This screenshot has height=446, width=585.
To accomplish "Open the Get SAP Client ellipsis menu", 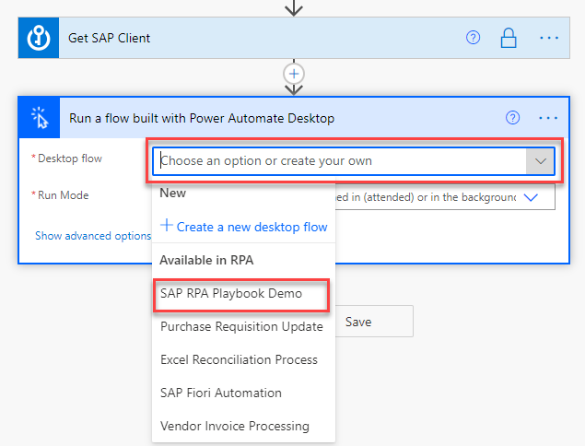I will click(549, 38).
